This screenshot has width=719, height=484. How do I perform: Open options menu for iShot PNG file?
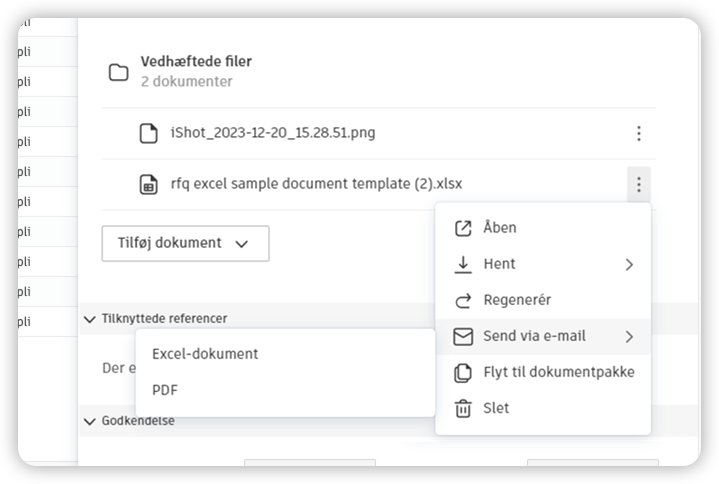638,133
